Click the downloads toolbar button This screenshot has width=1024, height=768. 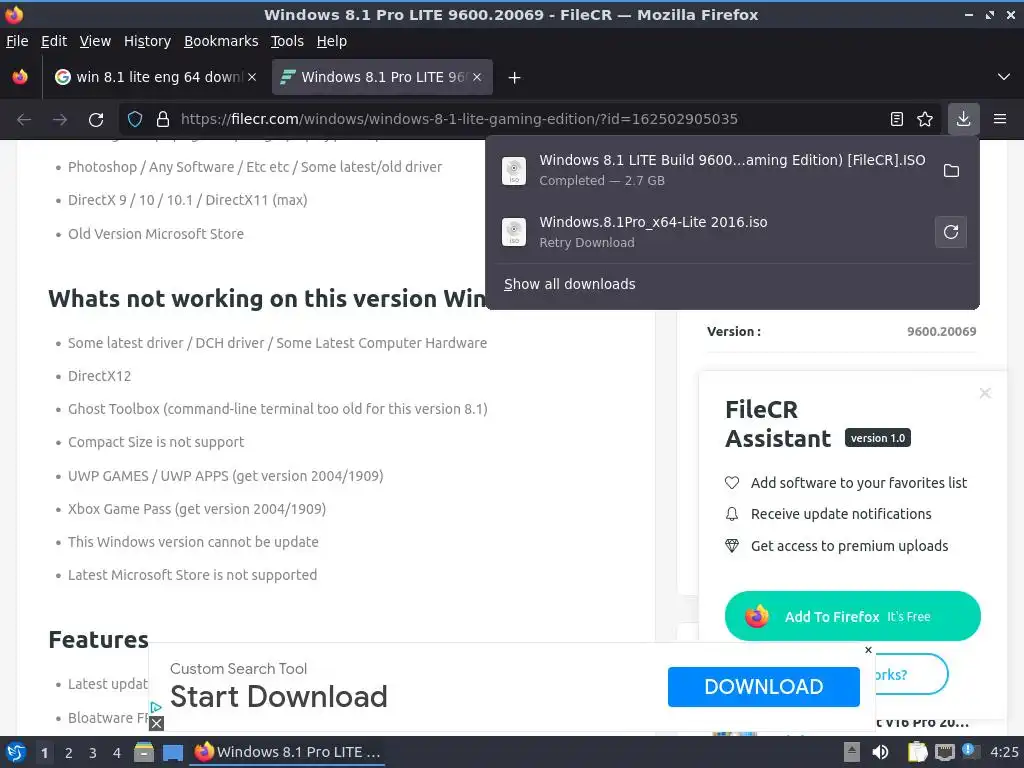(963, 119)
